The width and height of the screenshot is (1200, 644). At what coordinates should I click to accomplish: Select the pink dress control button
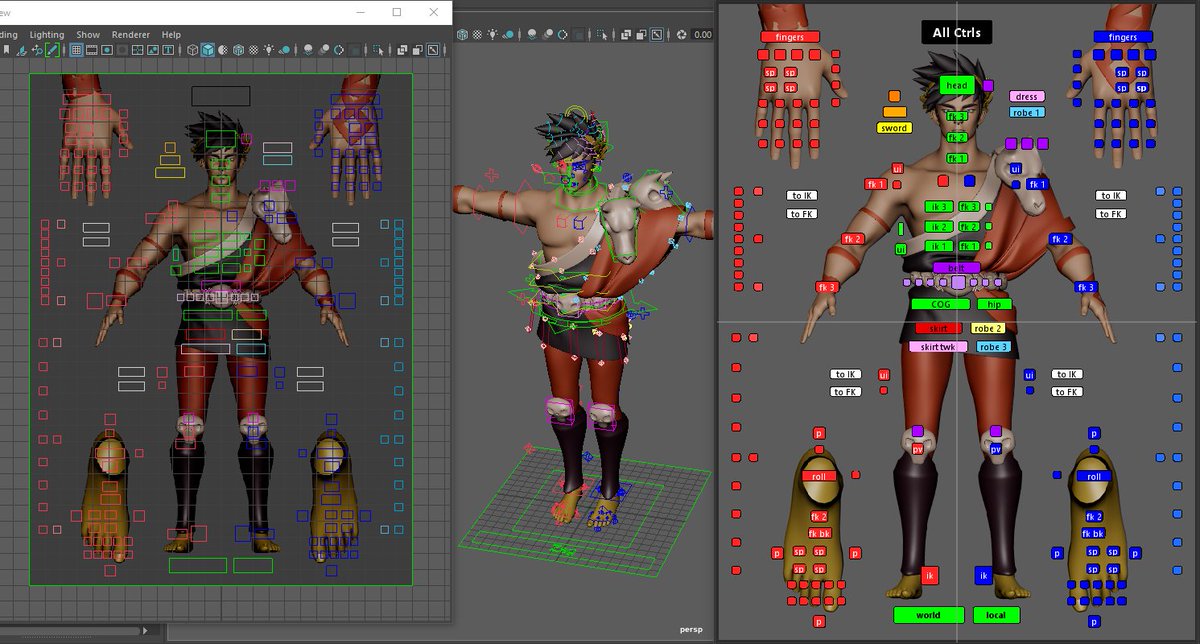(x=1026, y=97)
